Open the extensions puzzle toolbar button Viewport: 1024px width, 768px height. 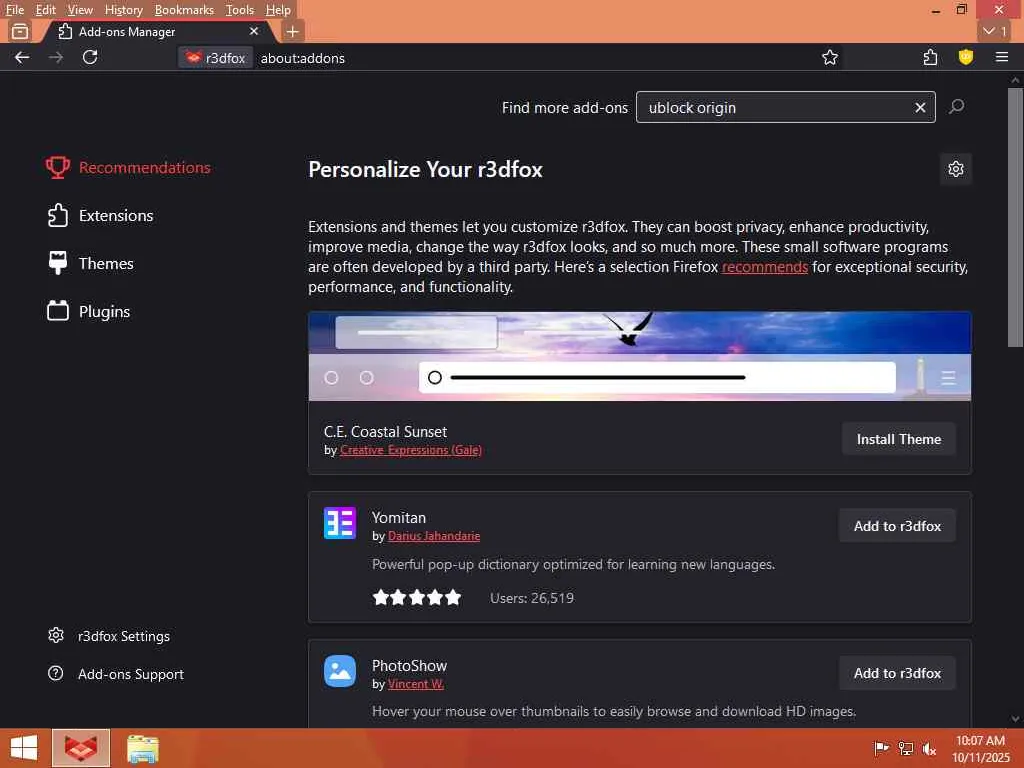pyautogui.click(x=931, y=57)
